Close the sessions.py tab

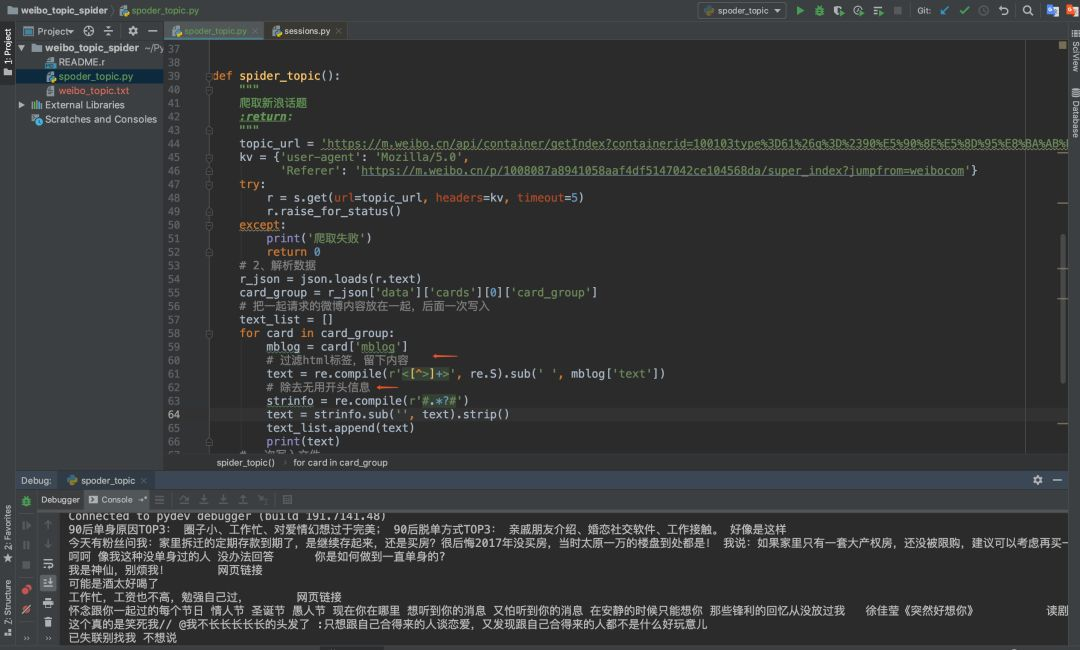(x=339, y=31)
